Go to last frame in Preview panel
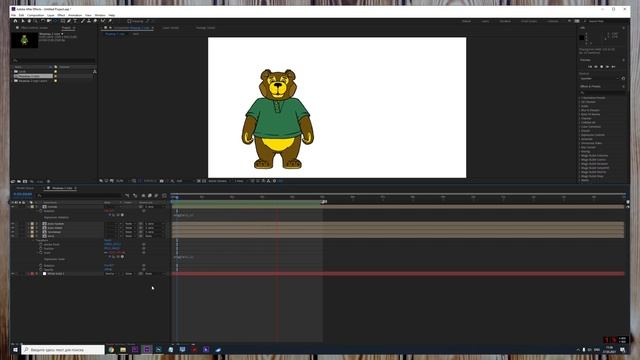 pos(613,67)
